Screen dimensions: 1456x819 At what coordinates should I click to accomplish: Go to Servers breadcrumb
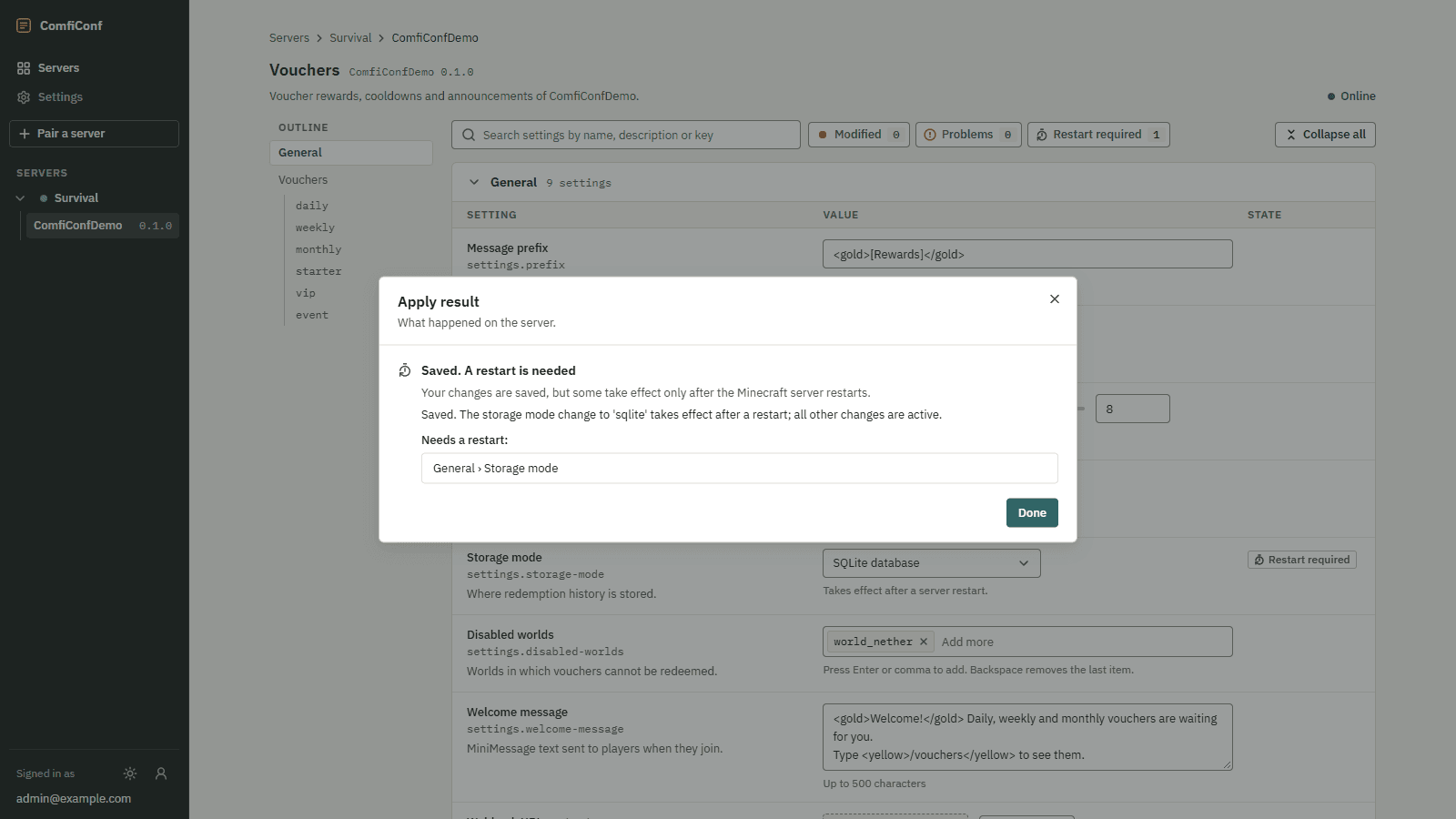(x=289, y=38)
